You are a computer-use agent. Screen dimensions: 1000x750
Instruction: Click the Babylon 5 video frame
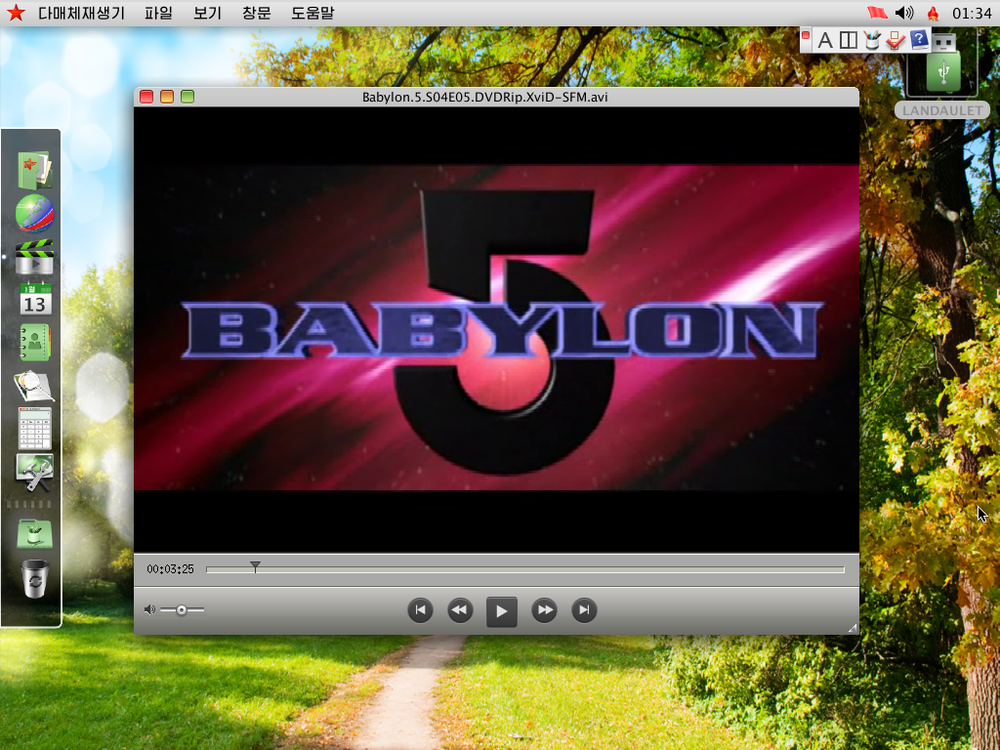coord(496,328)
